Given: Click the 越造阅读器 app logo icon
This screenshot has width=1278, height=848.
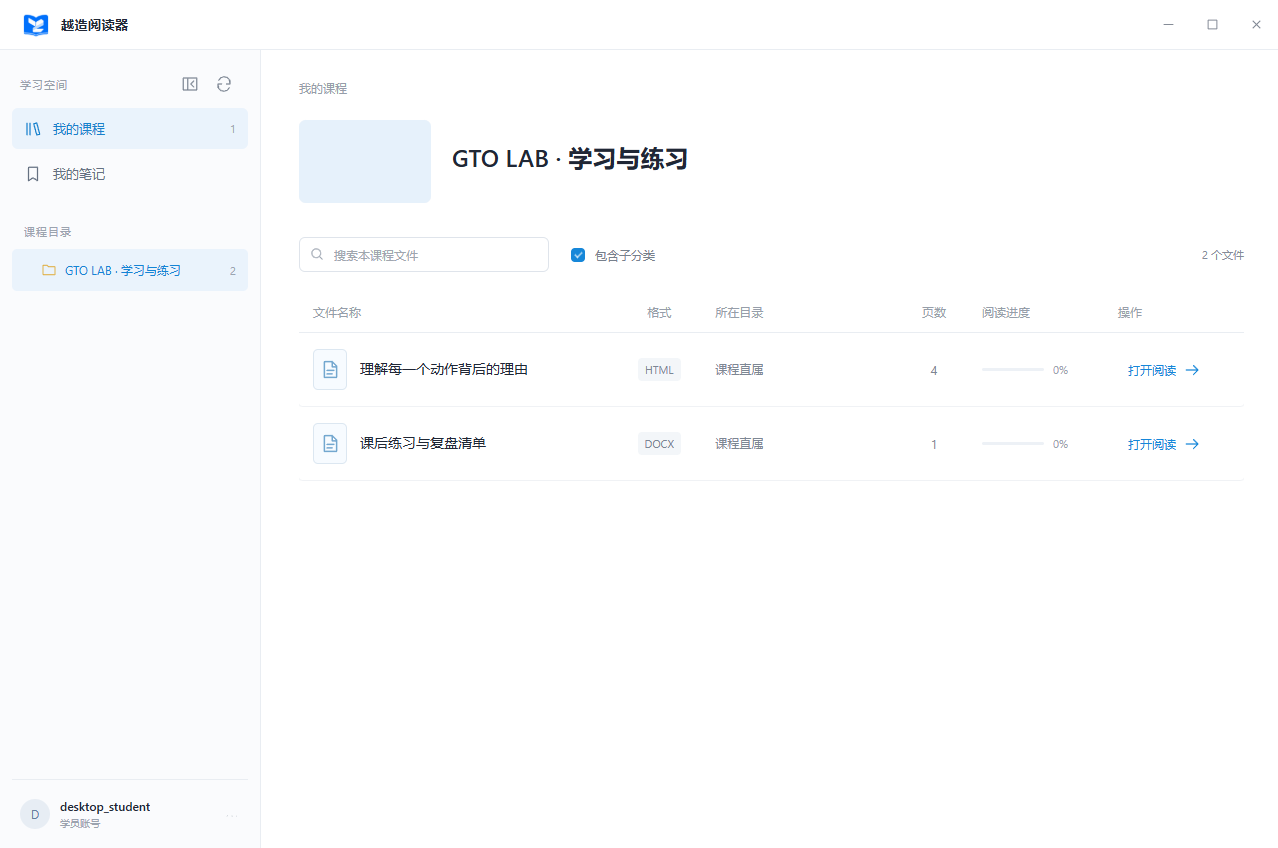Looking at the screenshot, I should pyautogui.click(x=36, y=25).
